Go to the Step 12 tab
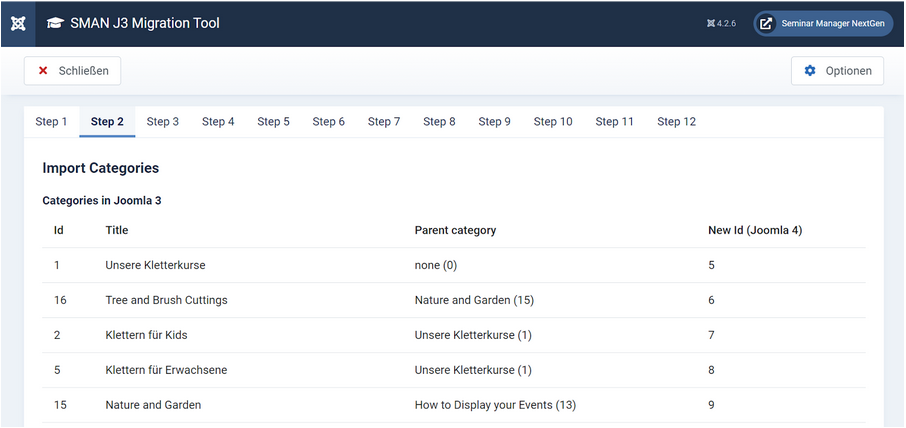The image size is (906, 428). pos(676,122)
